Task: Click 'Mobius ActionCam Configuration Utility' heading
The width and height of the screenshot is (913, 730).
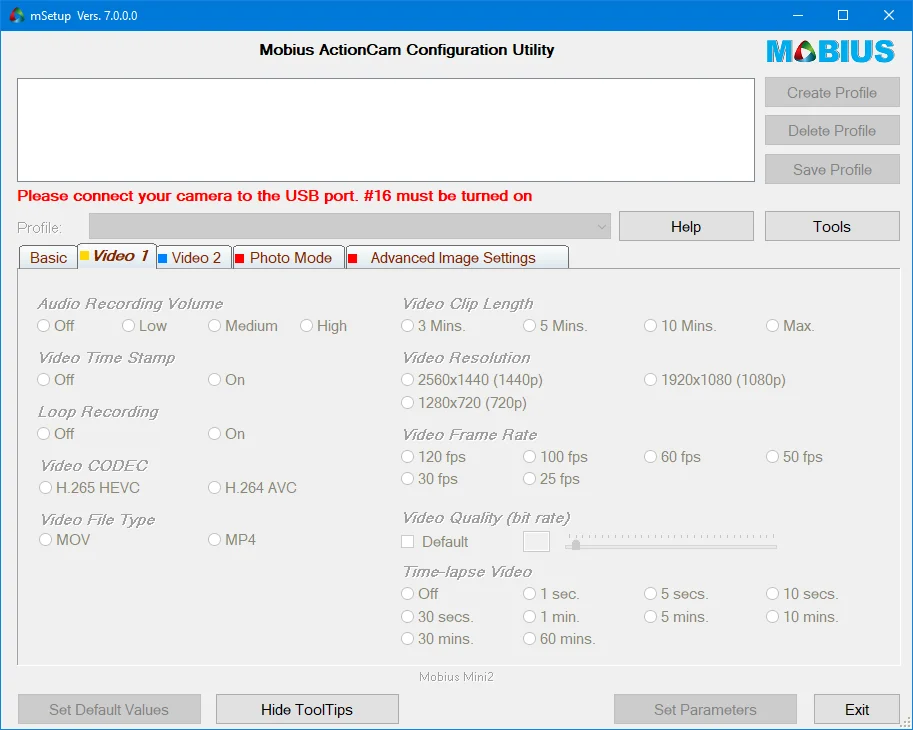Action: (x=406, y=50)
